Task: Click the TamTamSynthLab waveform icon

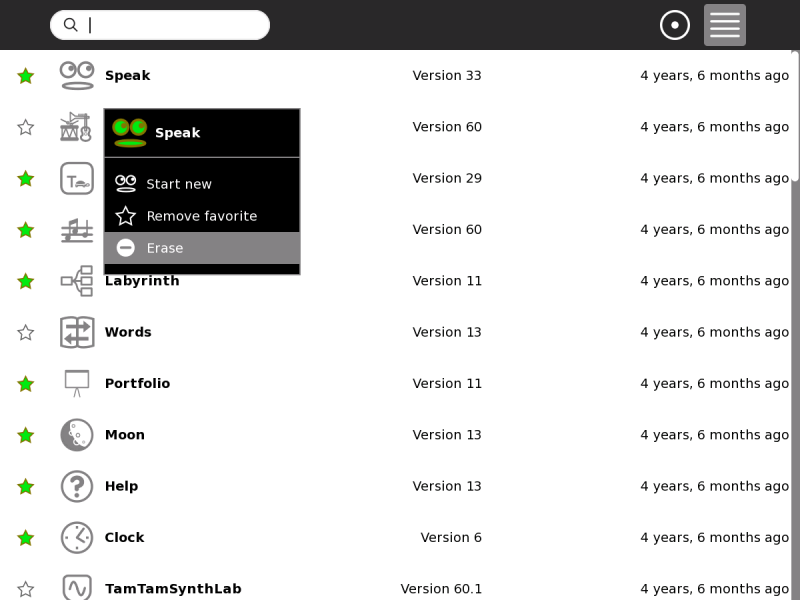Action: point(77,588)
